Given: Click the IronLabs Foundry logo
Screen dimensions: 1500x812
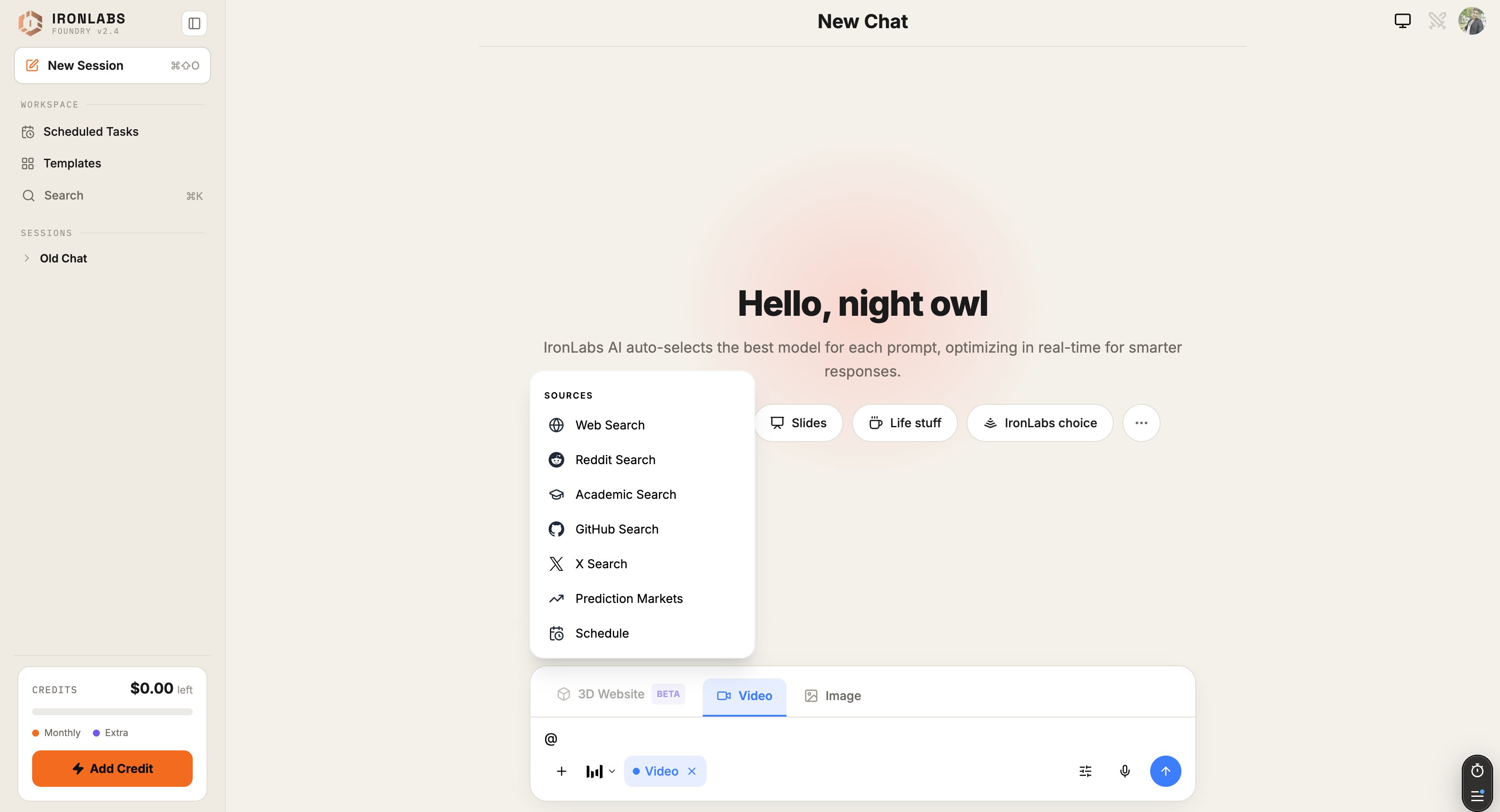Looking at the screenshot, I should point(30,23).
